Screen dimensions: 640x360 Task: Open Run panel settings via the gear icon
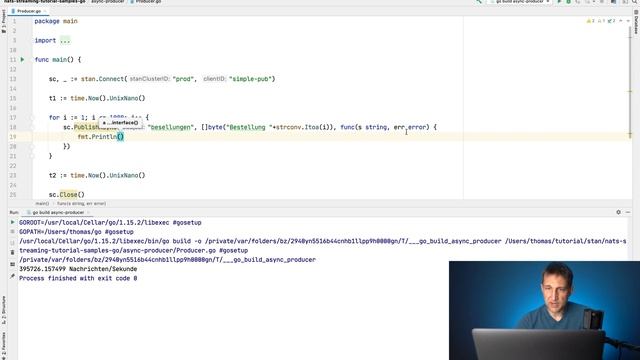(618, 212)
